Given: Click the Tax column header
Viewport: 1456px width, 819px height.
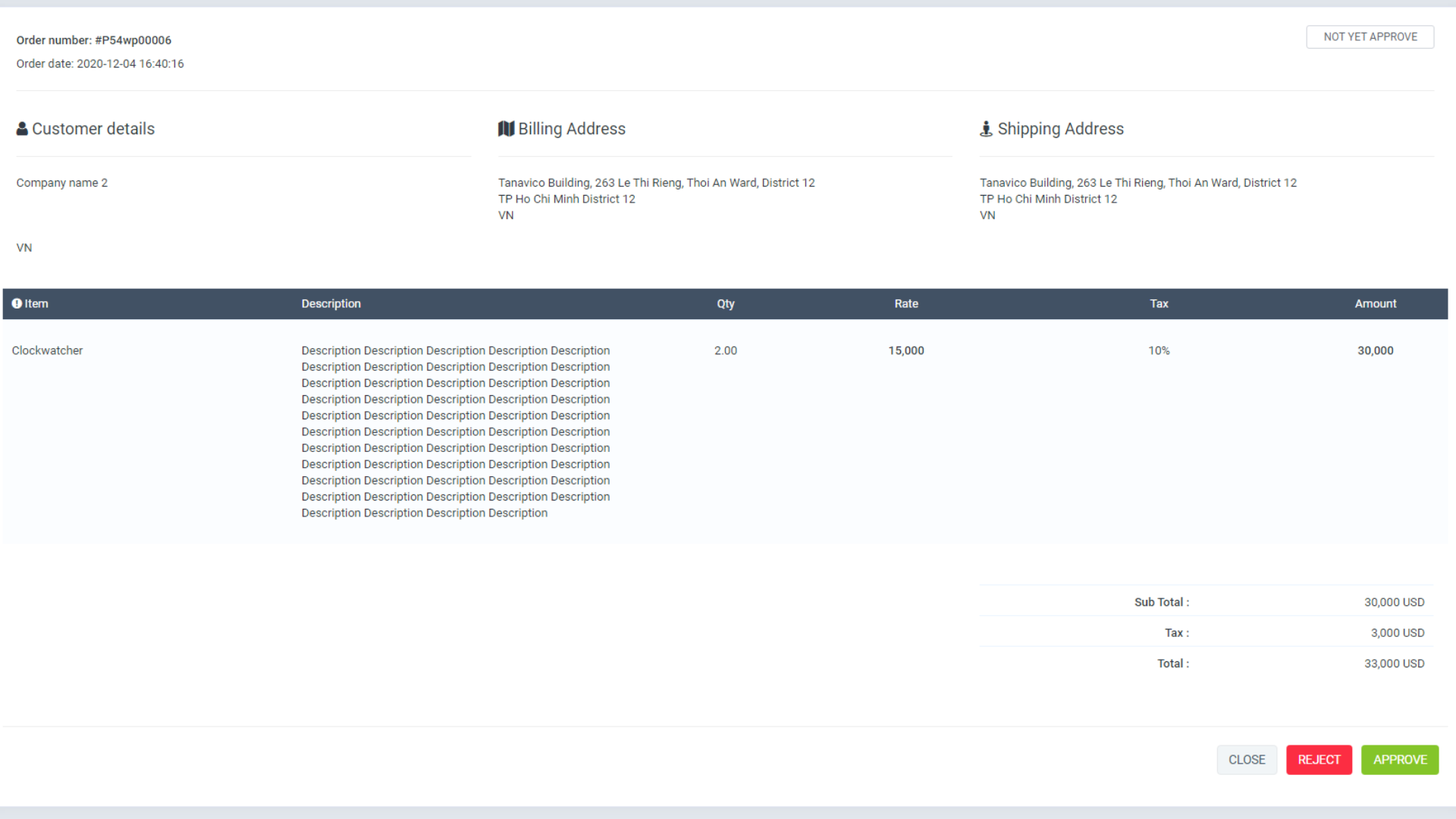Looking at the screenshot, I should click(1159, 303).
